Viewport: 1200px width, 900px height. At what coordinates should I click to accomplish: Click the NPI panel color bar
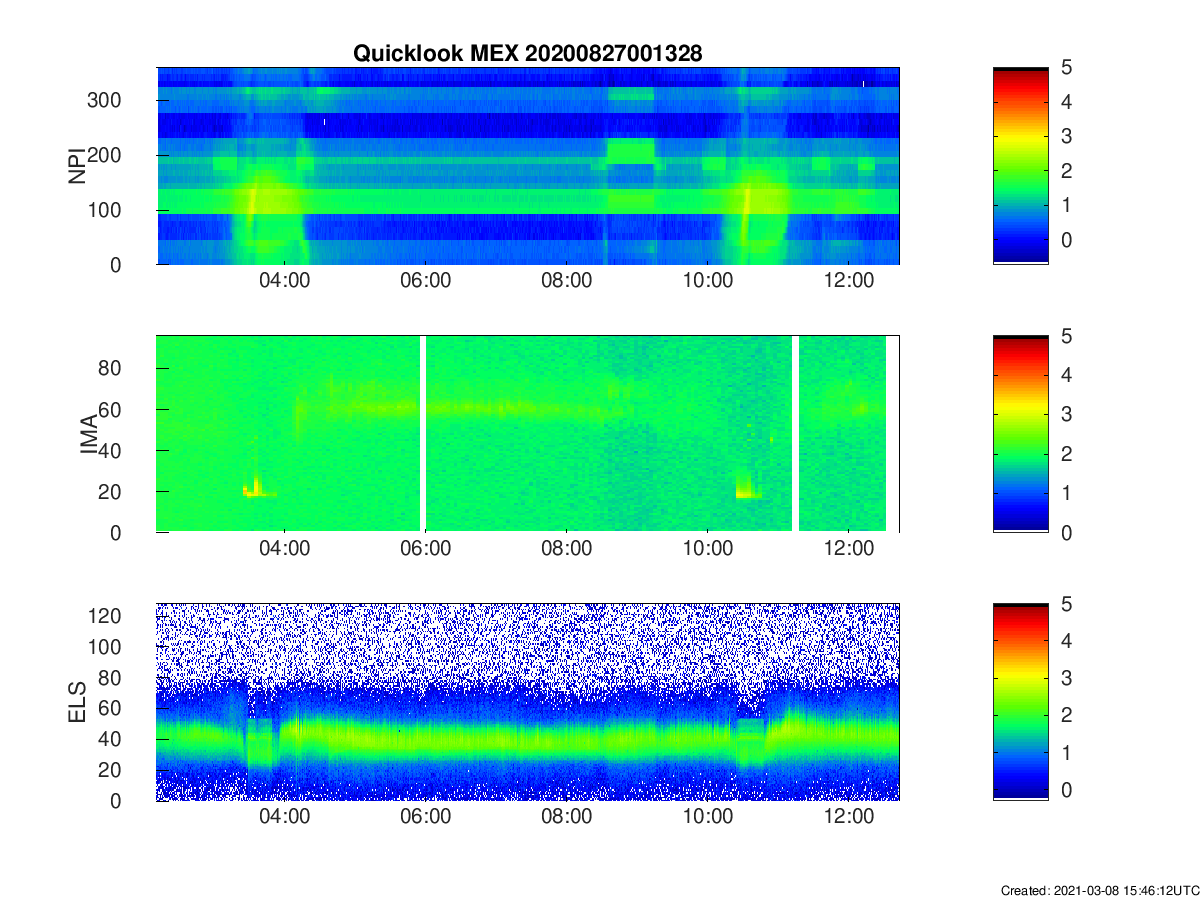1020,166
